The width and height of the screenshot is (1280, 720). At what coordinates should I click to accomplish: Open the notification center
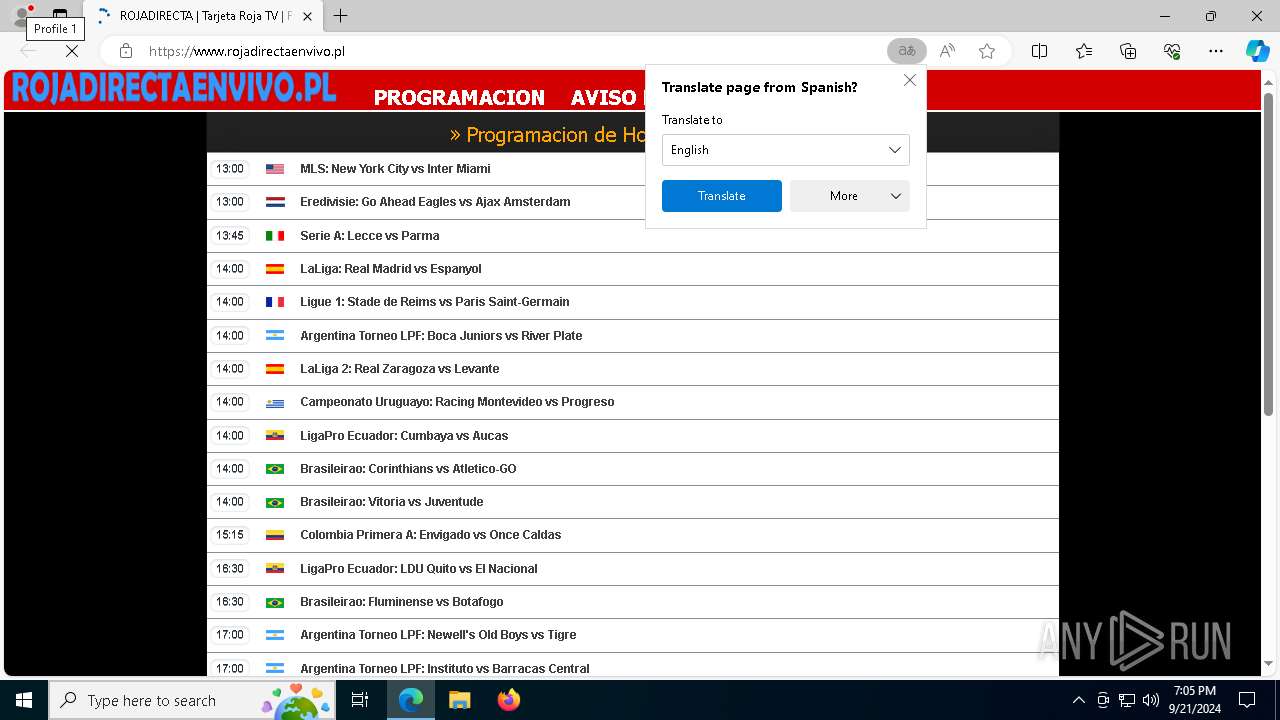tap(1247, 700)
